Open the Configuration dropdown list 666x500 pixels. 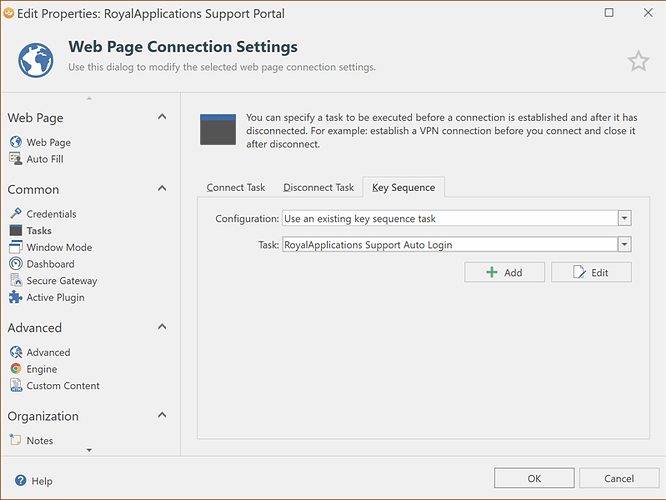click(624, 218)
